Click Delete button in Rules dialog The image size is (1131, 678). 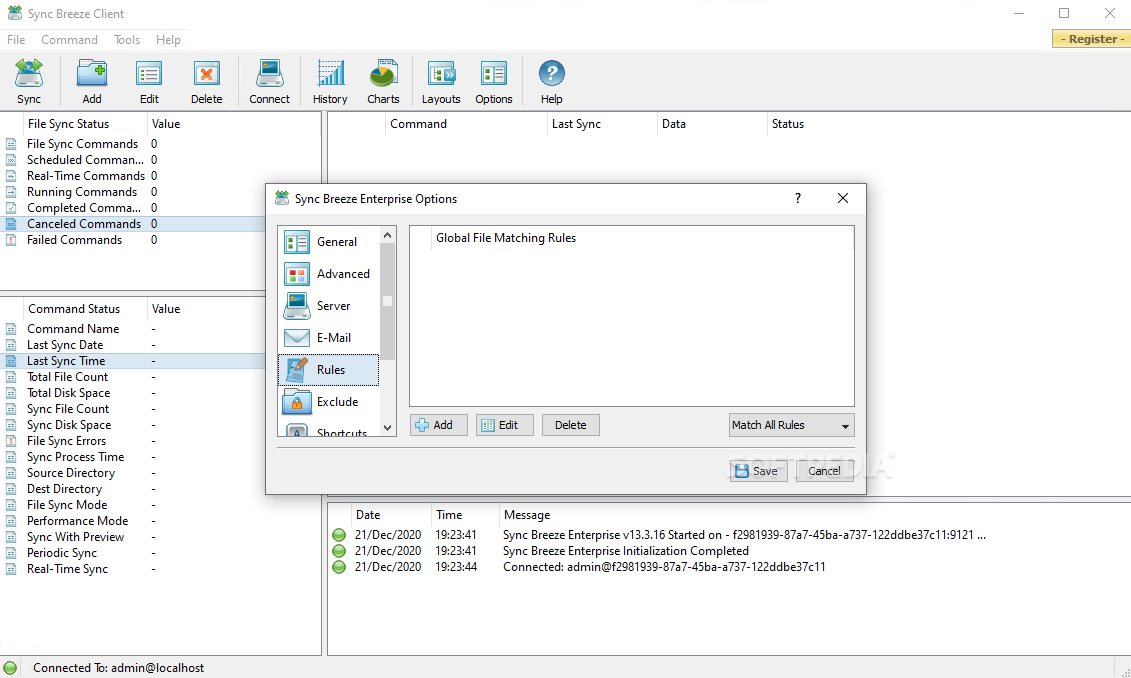[571, 426]
